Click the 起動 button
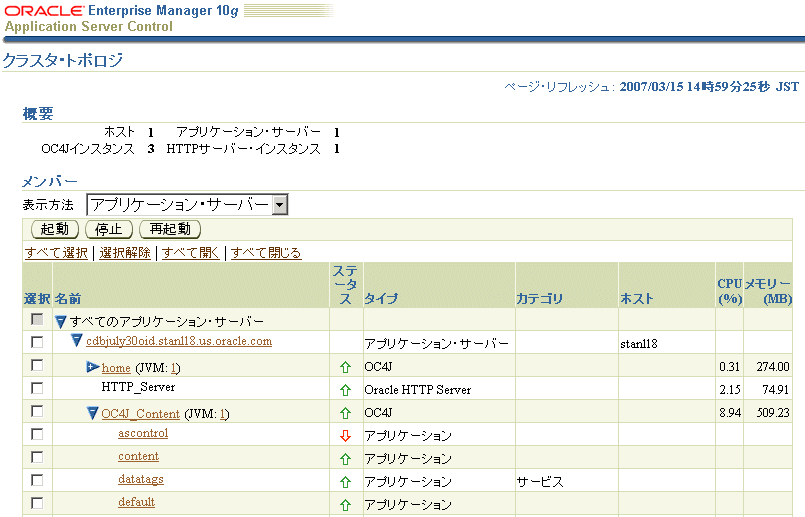 [55, 229]
